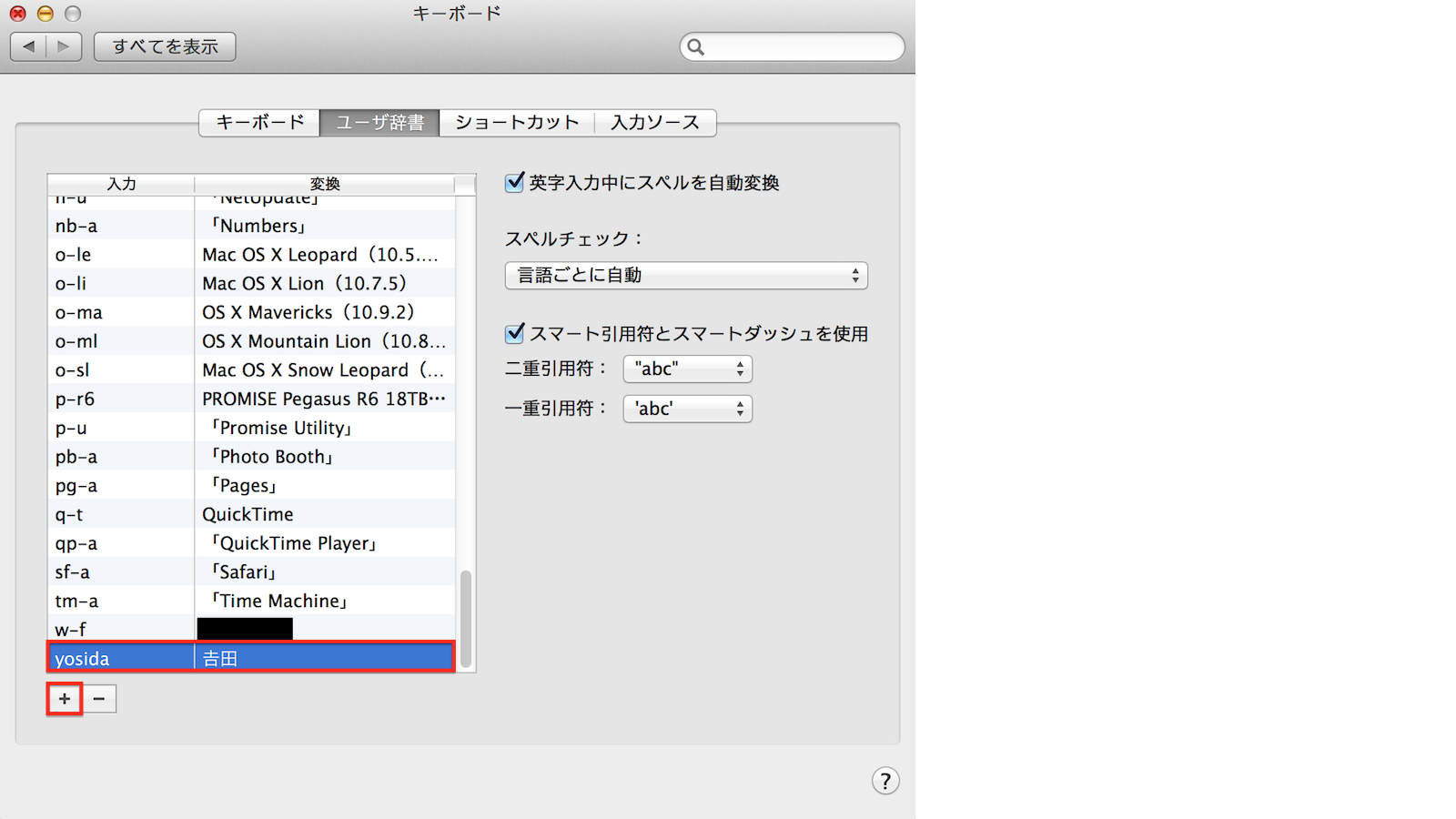
Task: Select the nb-a row
Action: point(251,226)
